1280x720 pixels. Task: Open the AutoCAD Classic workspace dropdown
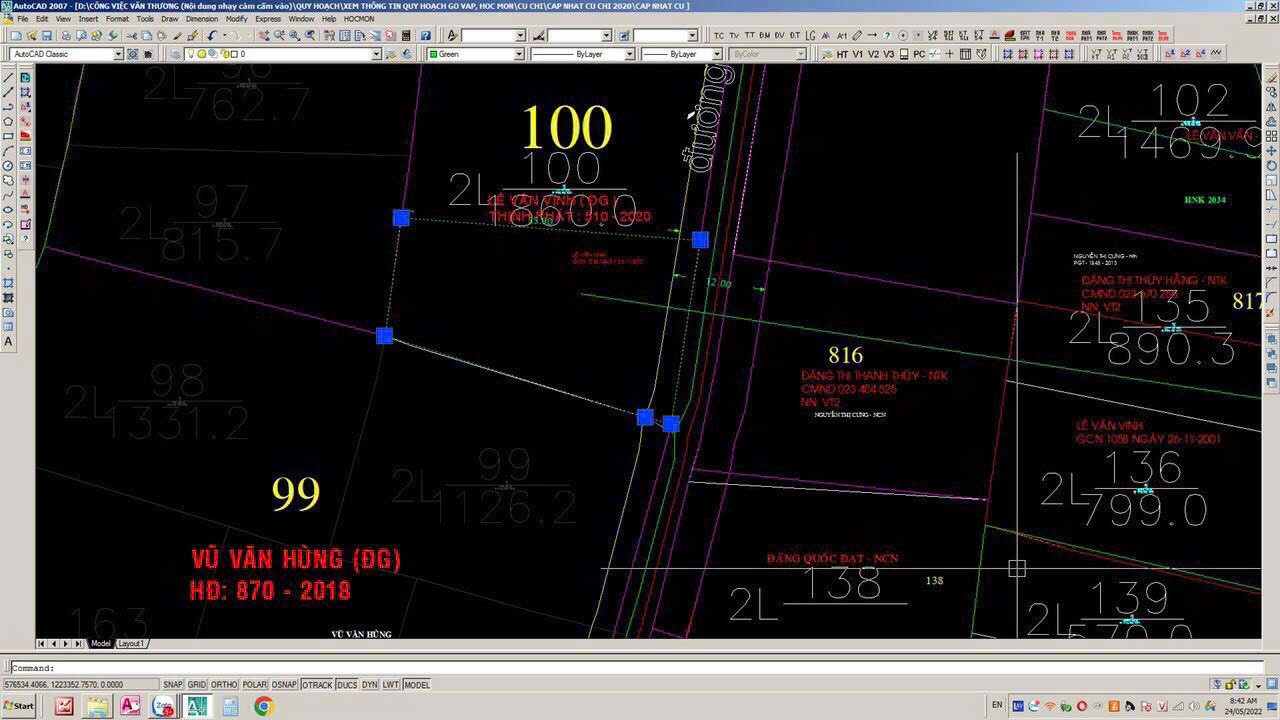pyautogui.click(x=118, y=54)
